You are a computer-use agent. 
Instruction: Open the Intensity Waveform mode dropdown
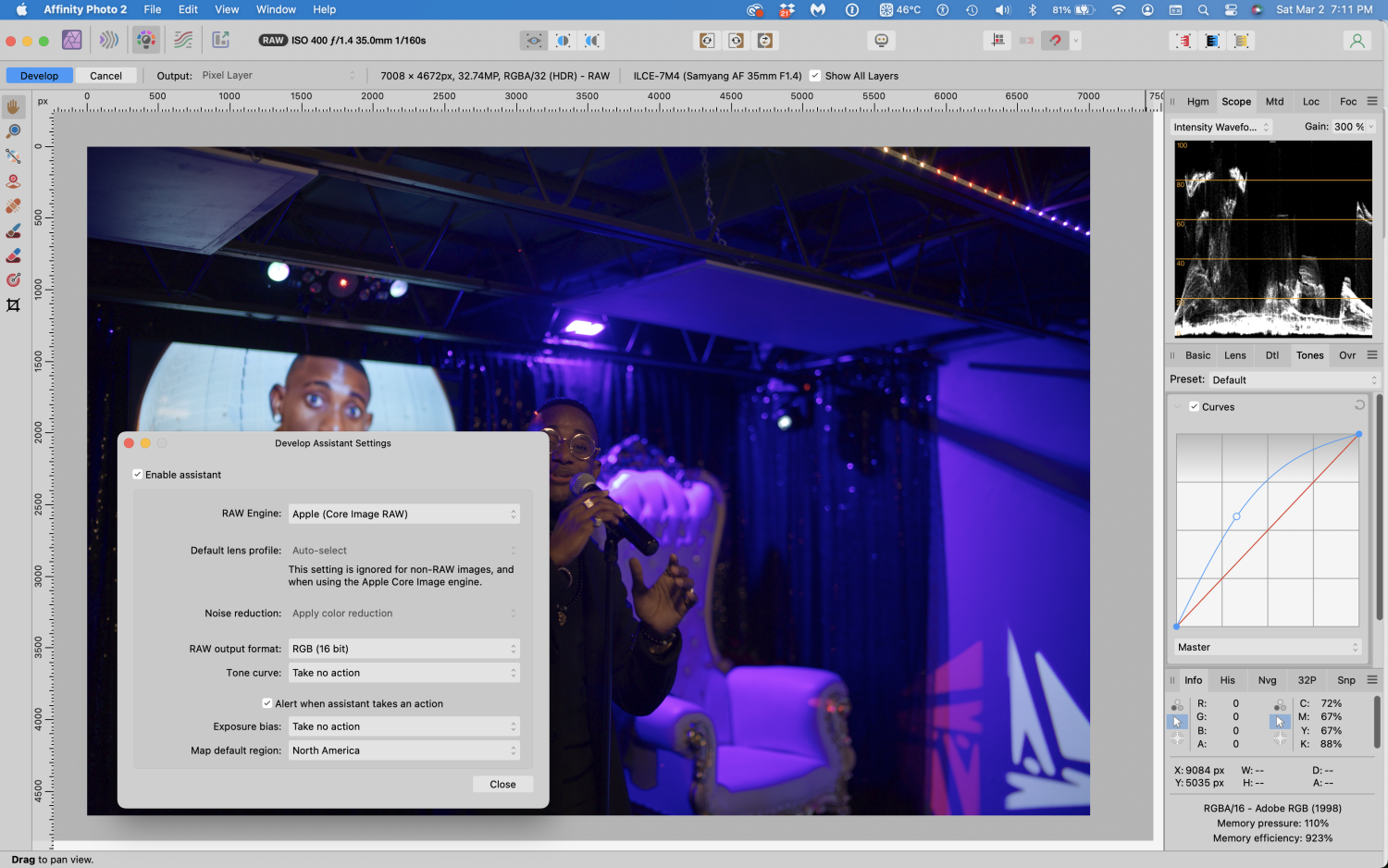click(1220, 127)
